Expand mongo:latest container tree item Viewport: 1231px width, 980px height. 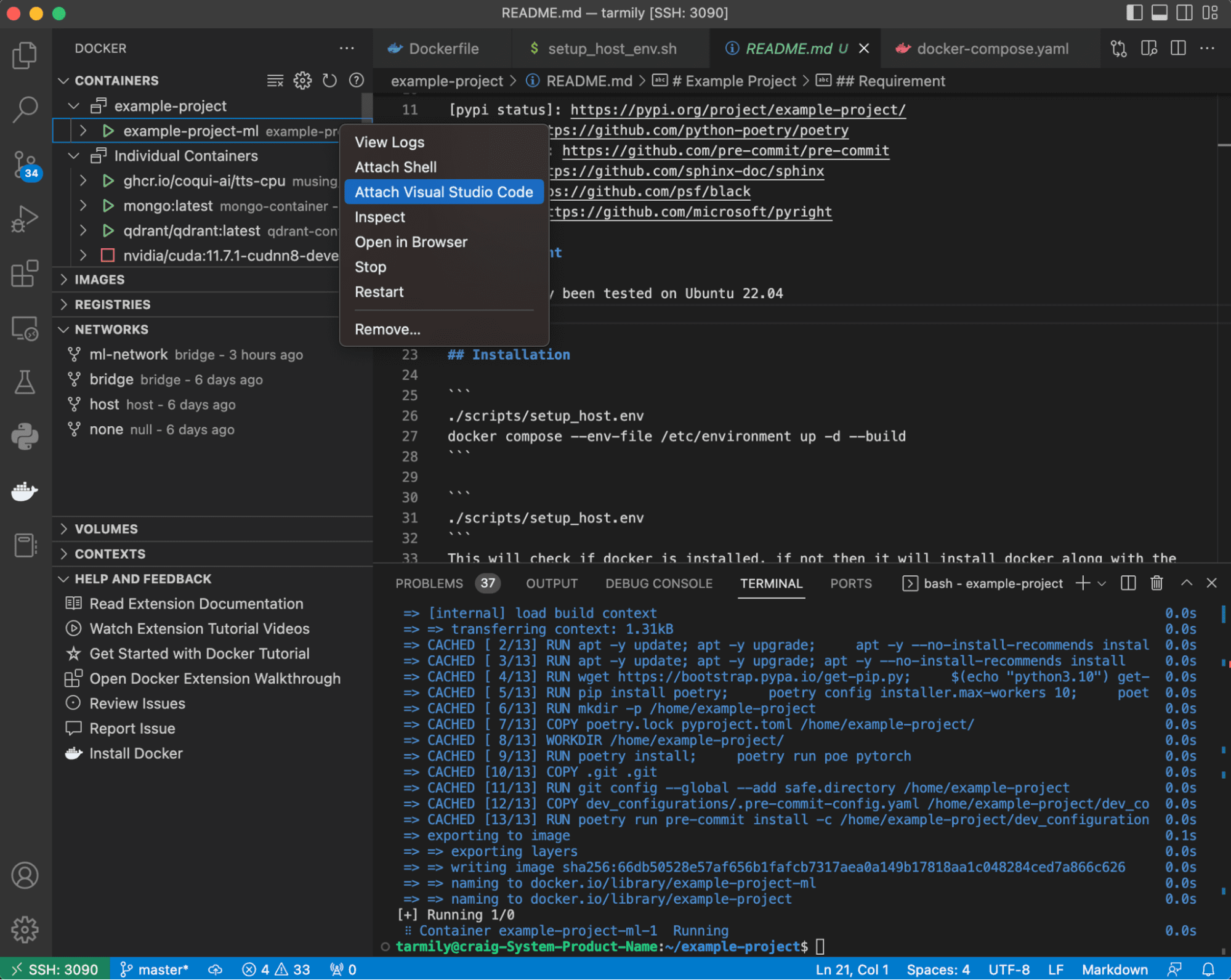coord(167,206)
